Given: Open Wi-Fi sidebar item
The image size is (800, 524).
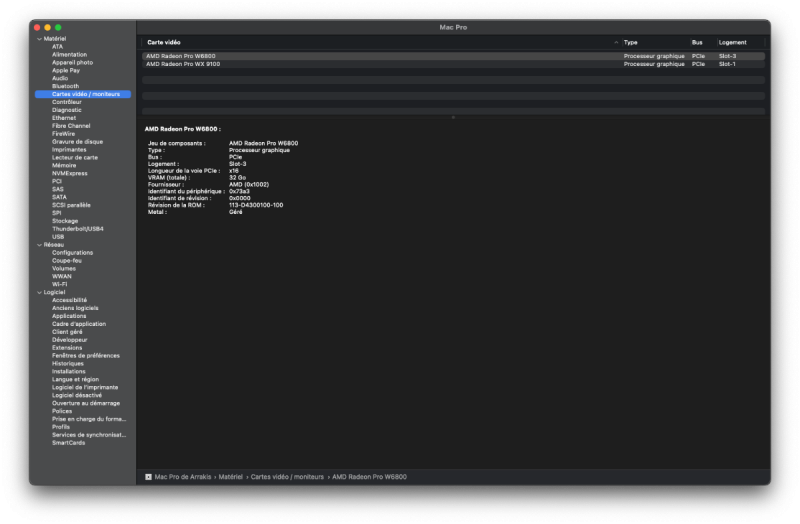Looking at the screenshot, I should tap(59, 284).
